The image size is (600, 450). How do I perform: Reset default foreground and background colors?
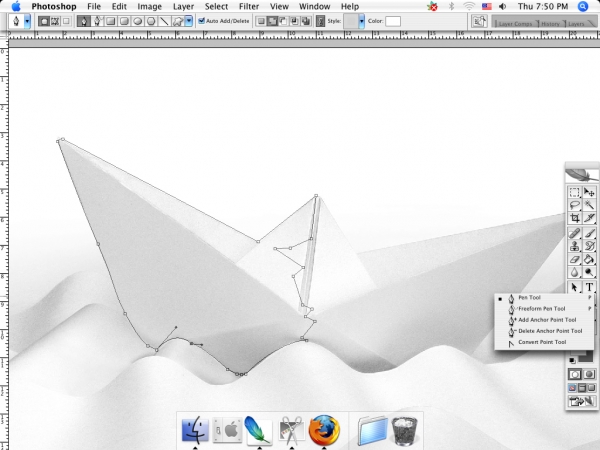tap(572, 360)
